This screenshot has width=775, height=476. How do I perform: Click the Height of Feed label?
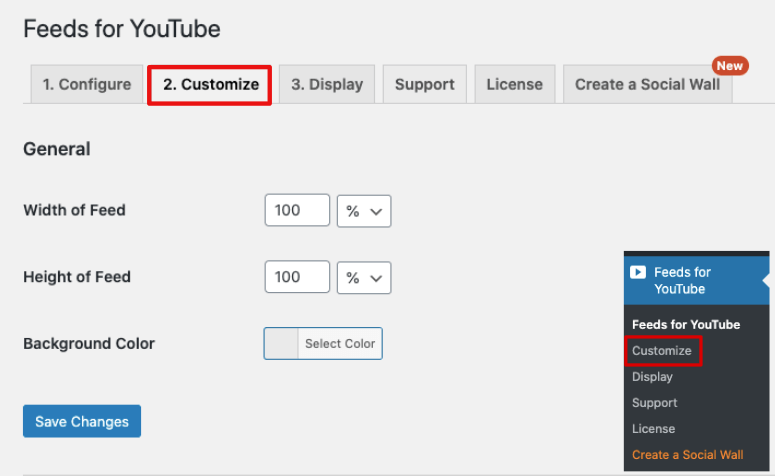[77, 277]
